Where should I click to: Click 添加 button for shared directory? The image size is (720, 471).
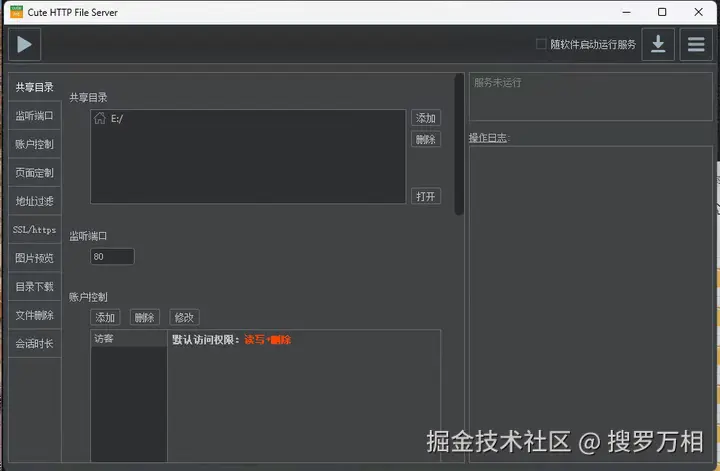pyautogui.click(x=426, y=118)
